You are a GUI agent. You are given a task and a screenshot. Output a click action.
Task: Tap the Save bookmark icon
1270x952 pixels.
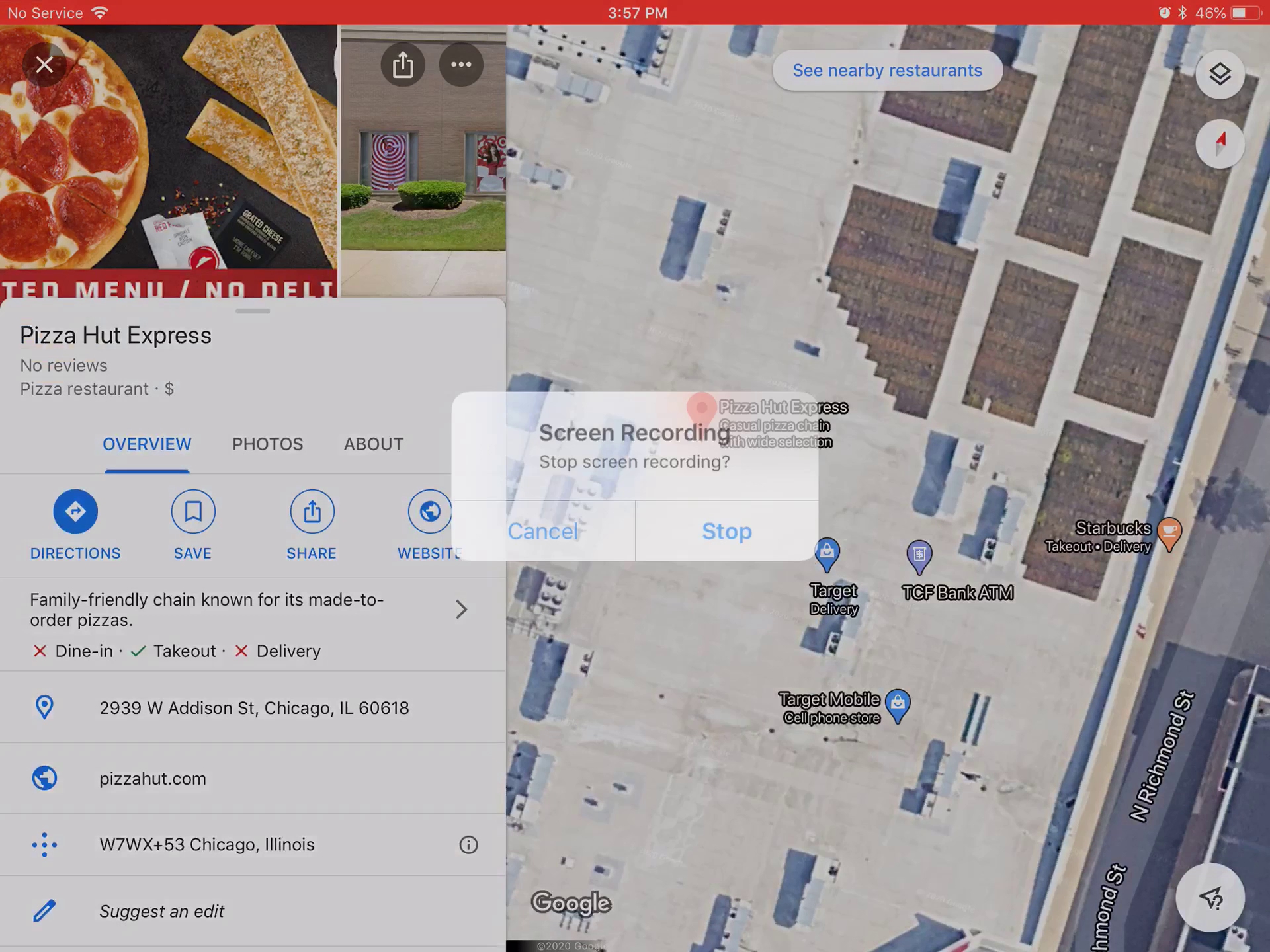(x=192, y=512)
